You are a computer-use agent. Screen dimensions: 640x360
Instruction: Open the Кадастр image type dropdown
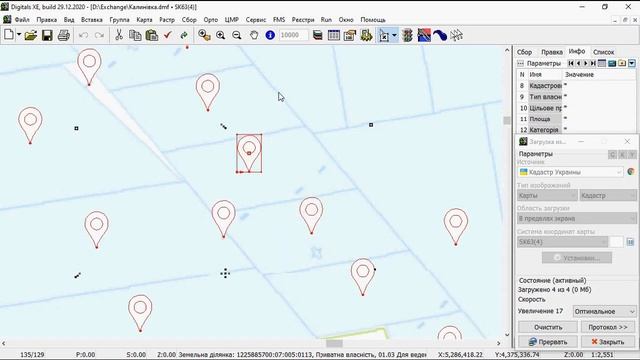point(607,196)
